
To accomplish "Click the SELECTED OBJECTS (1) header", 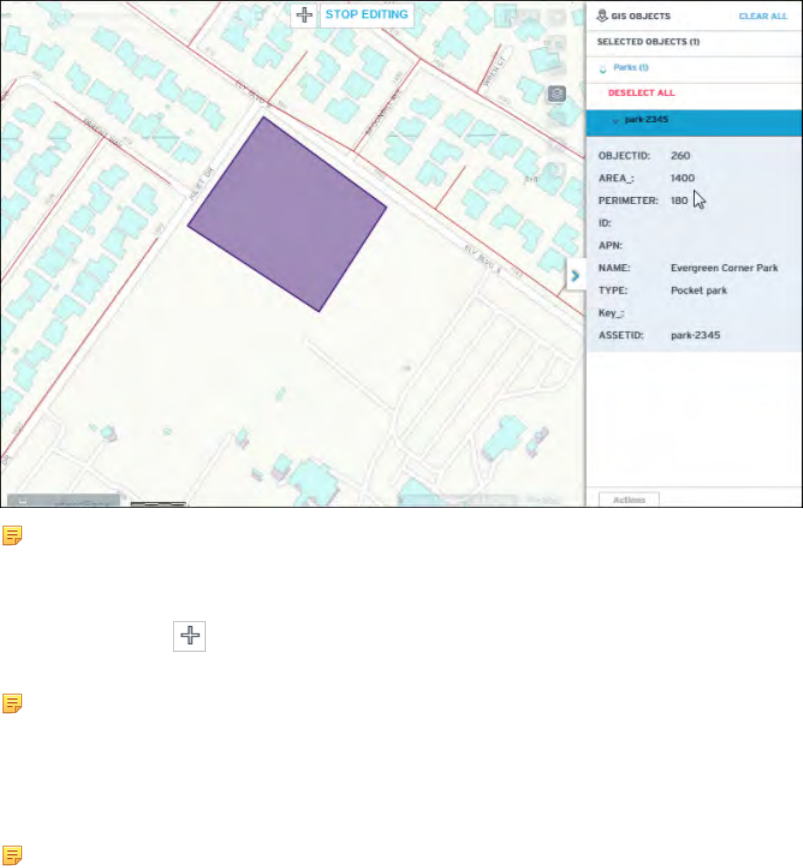I will click(648, 42).
